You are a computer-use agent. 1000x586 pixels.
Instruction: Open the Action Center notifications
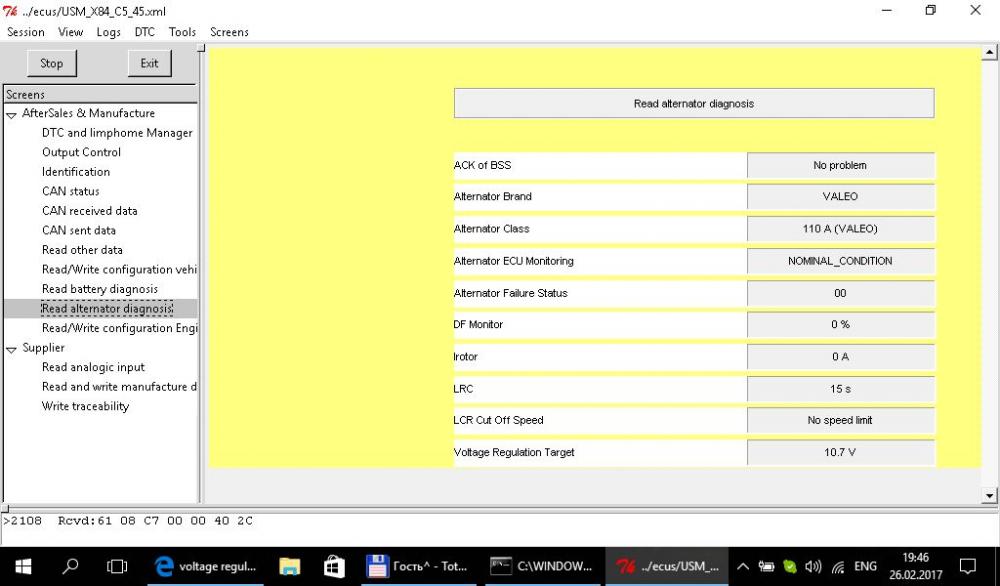point(968,566)
